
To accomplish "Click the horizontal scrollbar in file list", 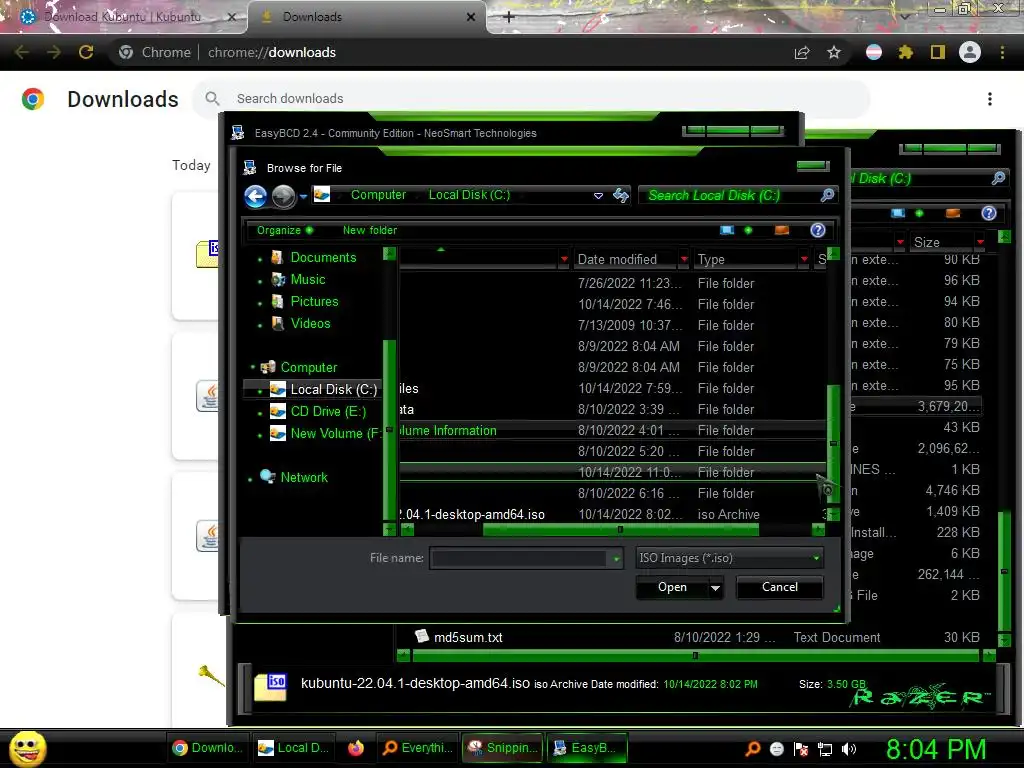I will coord(620,530).
